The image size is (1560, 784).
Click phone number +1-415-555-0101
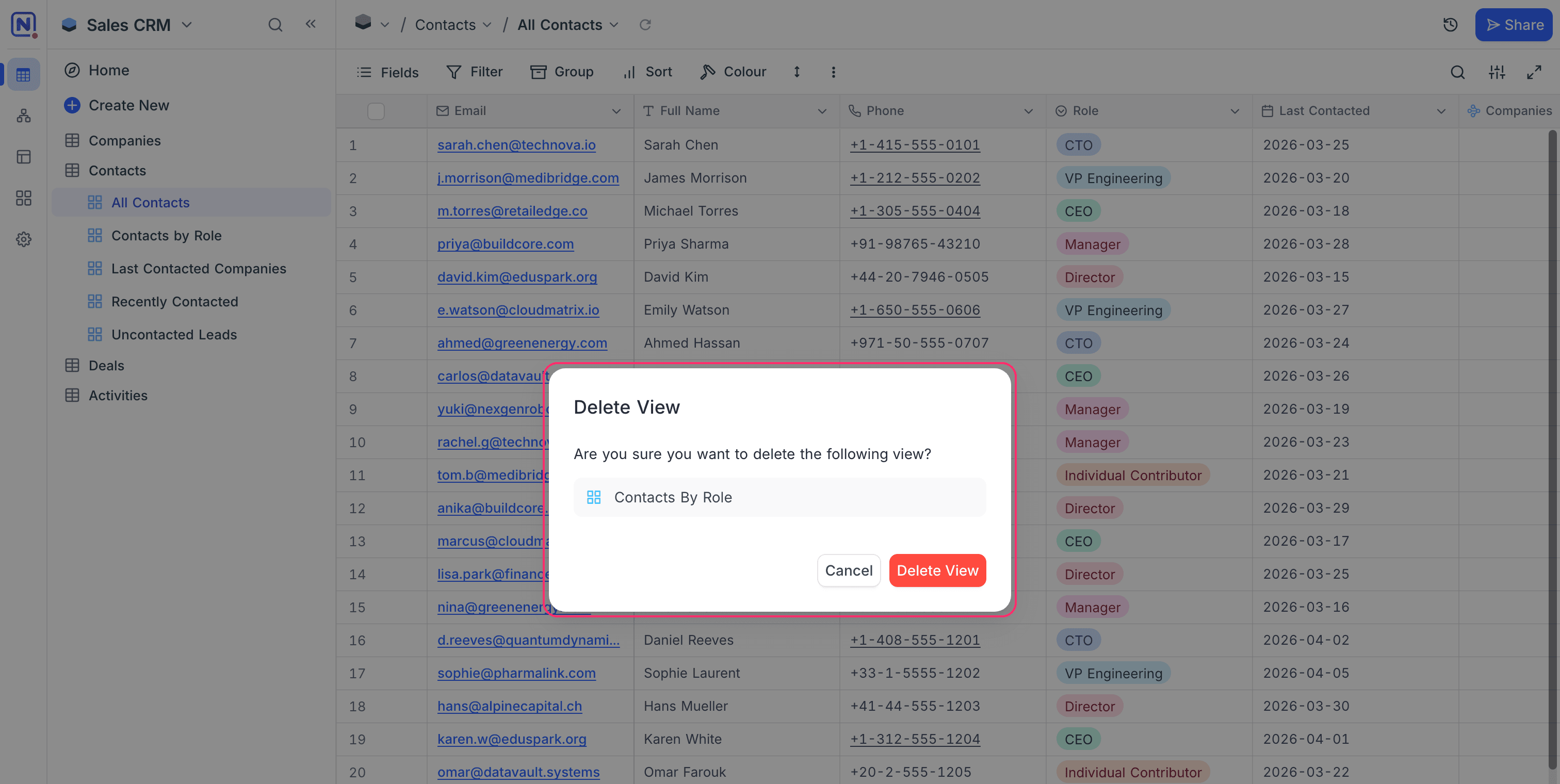tap(915, 145)
